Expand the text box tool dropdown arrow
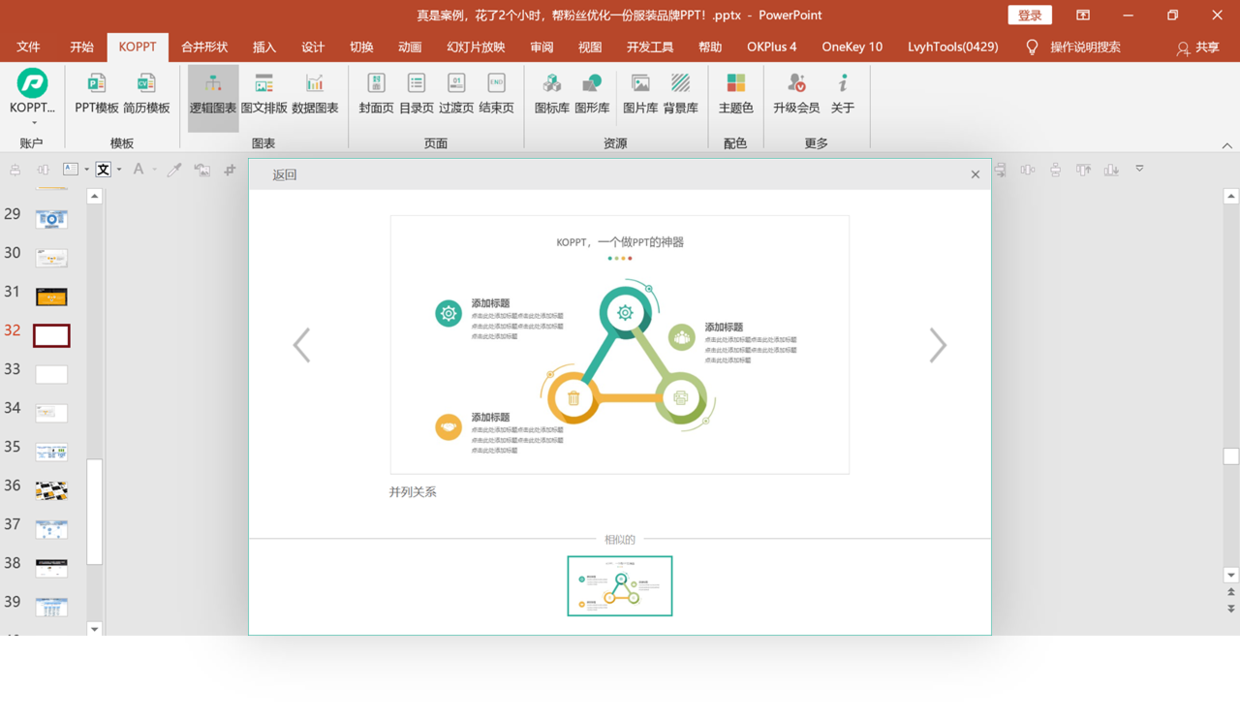1240x721 pixels. [87, 170]
